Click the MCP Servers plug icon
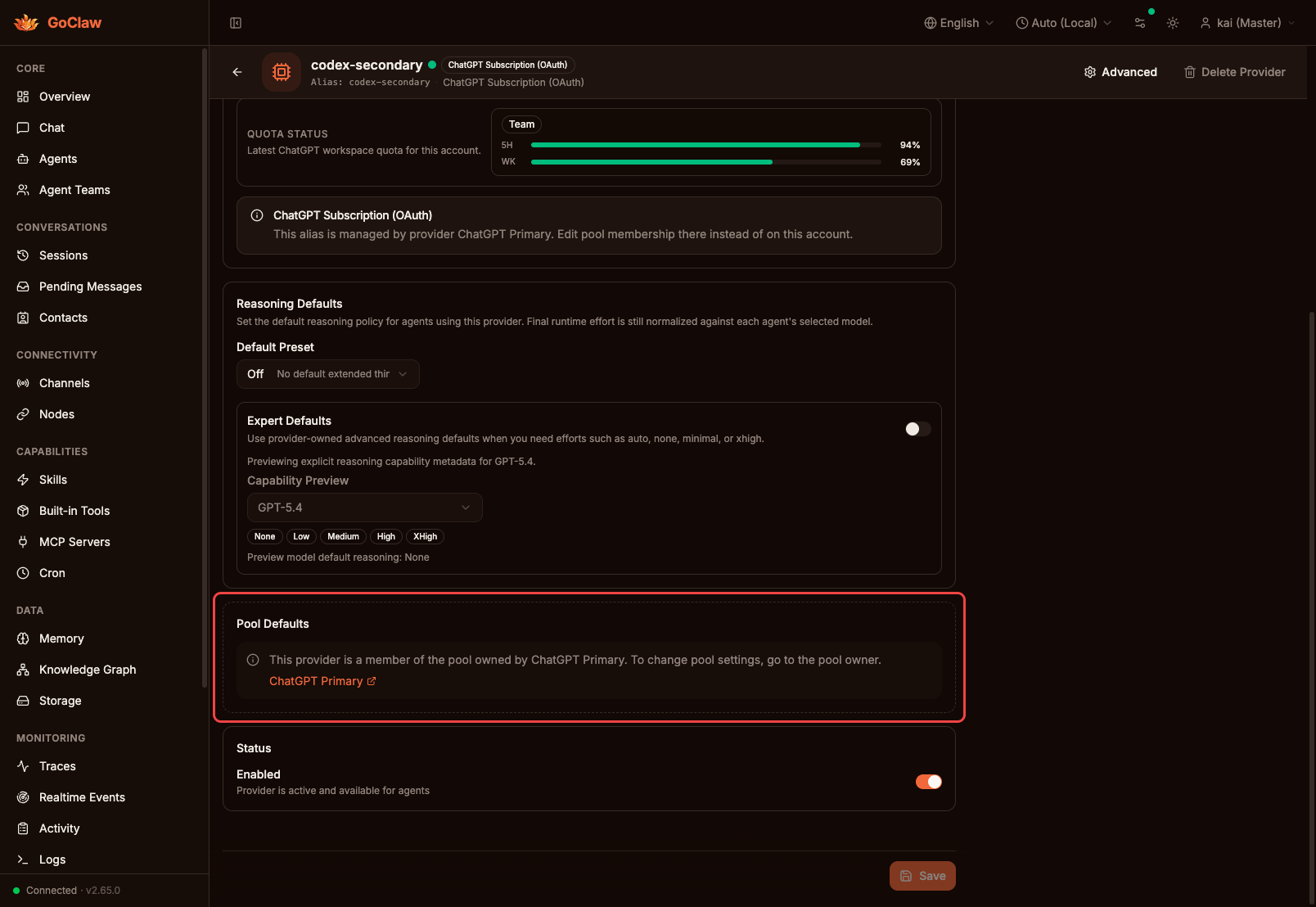Viewport: 1316px width, 907px height. 23,542
